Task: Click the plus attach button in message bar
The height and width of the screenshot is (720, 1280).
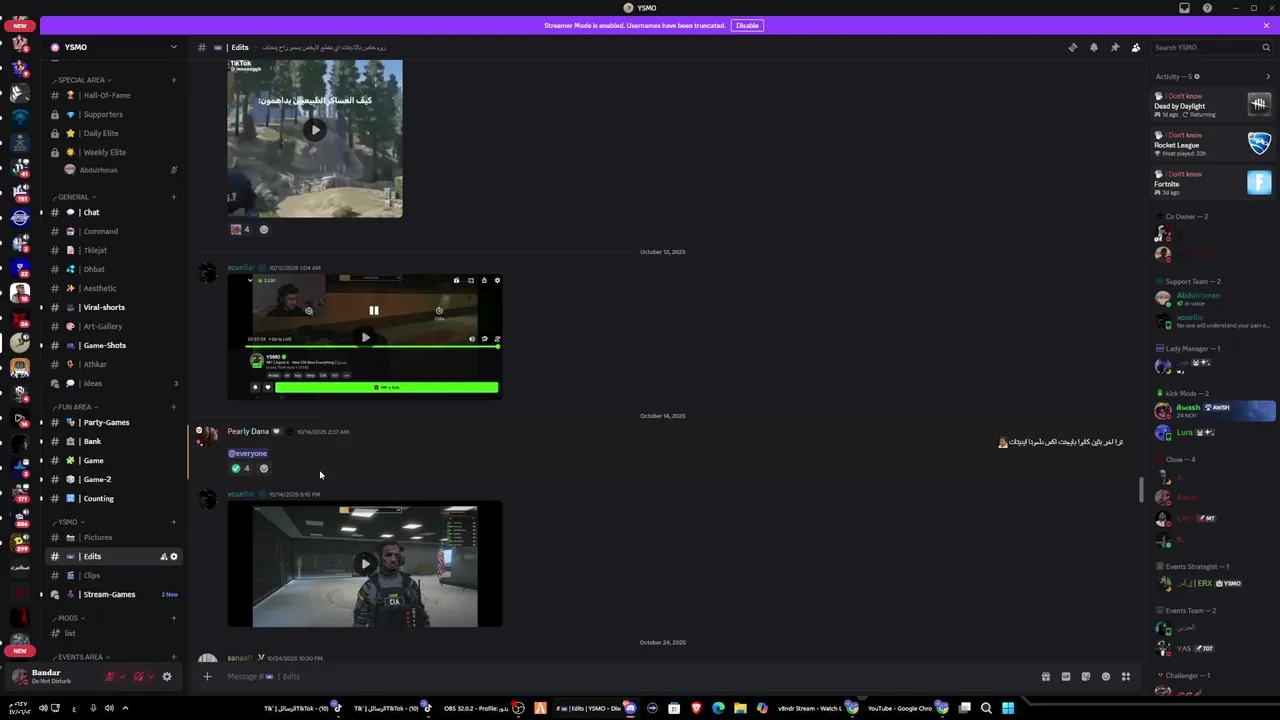Action: click(207, 676)
